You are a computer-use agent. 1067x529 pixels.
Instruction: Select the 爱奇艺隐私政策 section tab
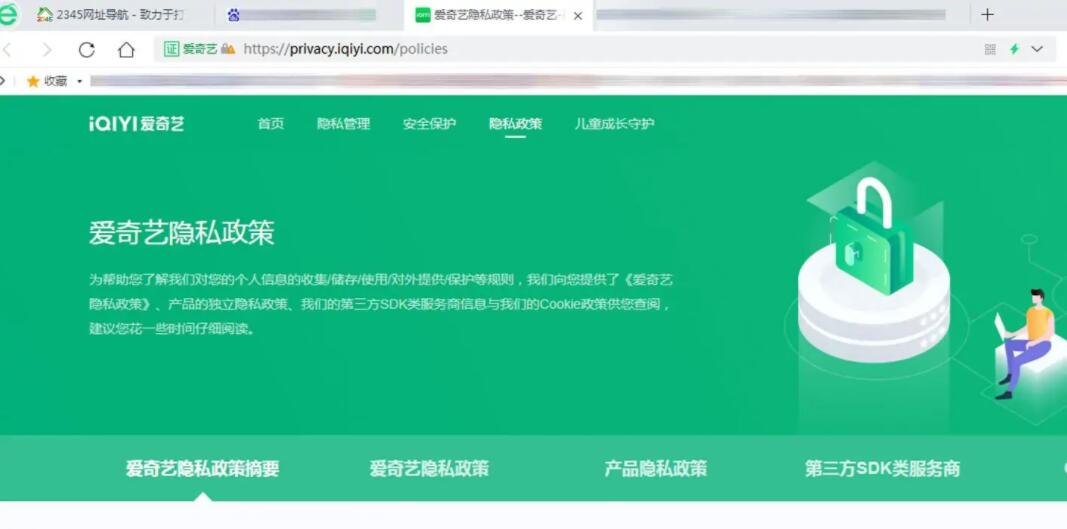pyautogui.click(x=429, y=468)
